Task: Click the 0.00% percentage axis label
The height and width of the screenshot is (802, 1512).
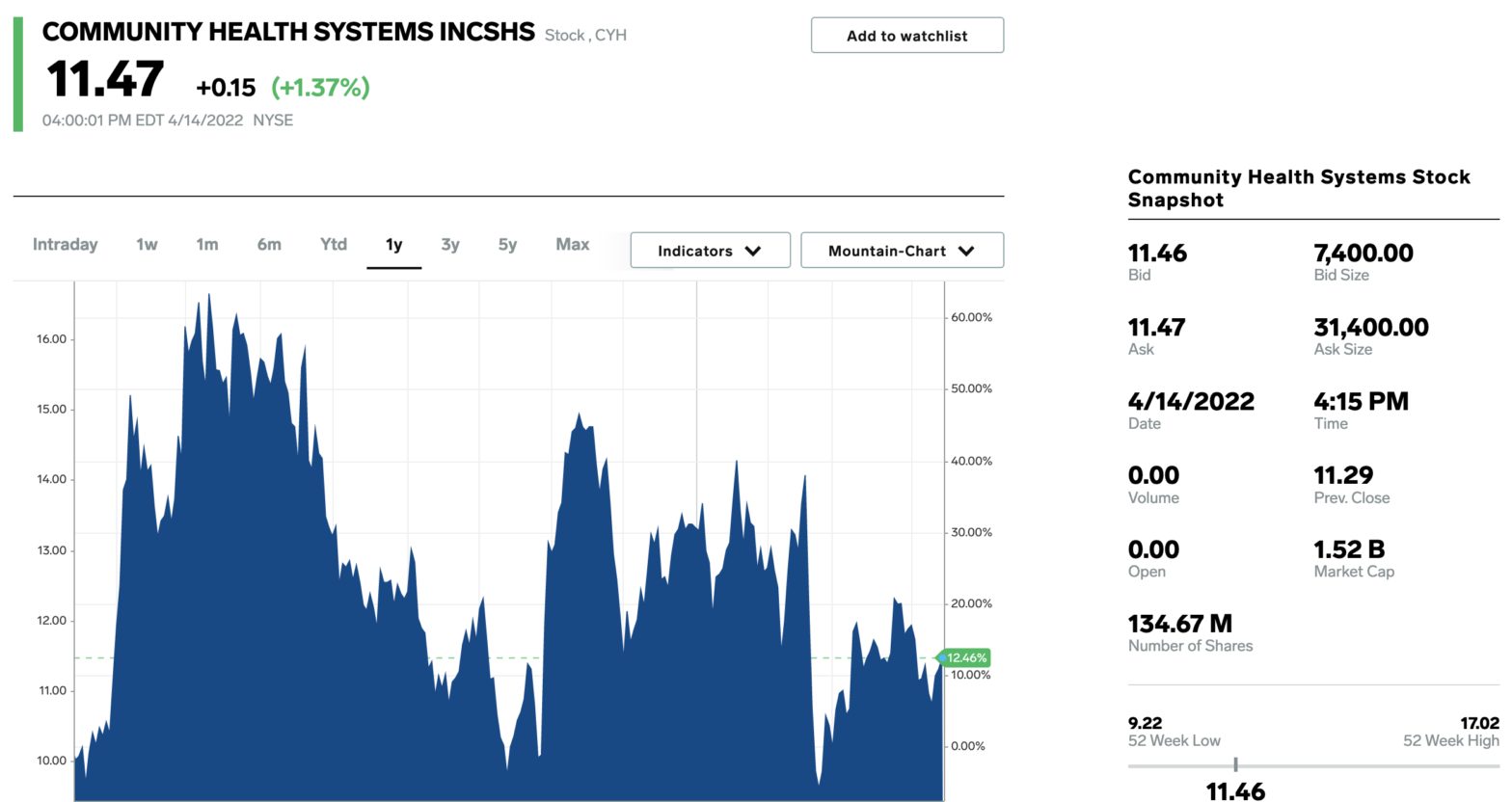Action: click(x=968, y=746)
